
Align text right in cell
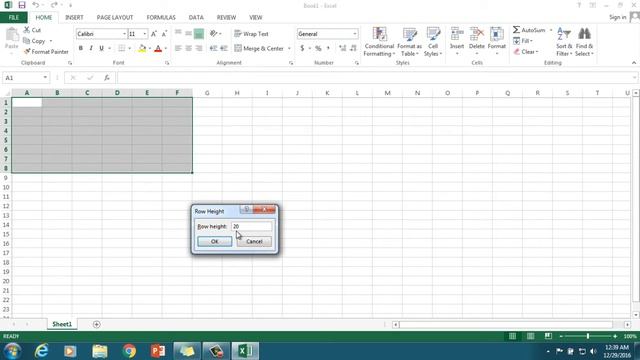tap(199, 48)
